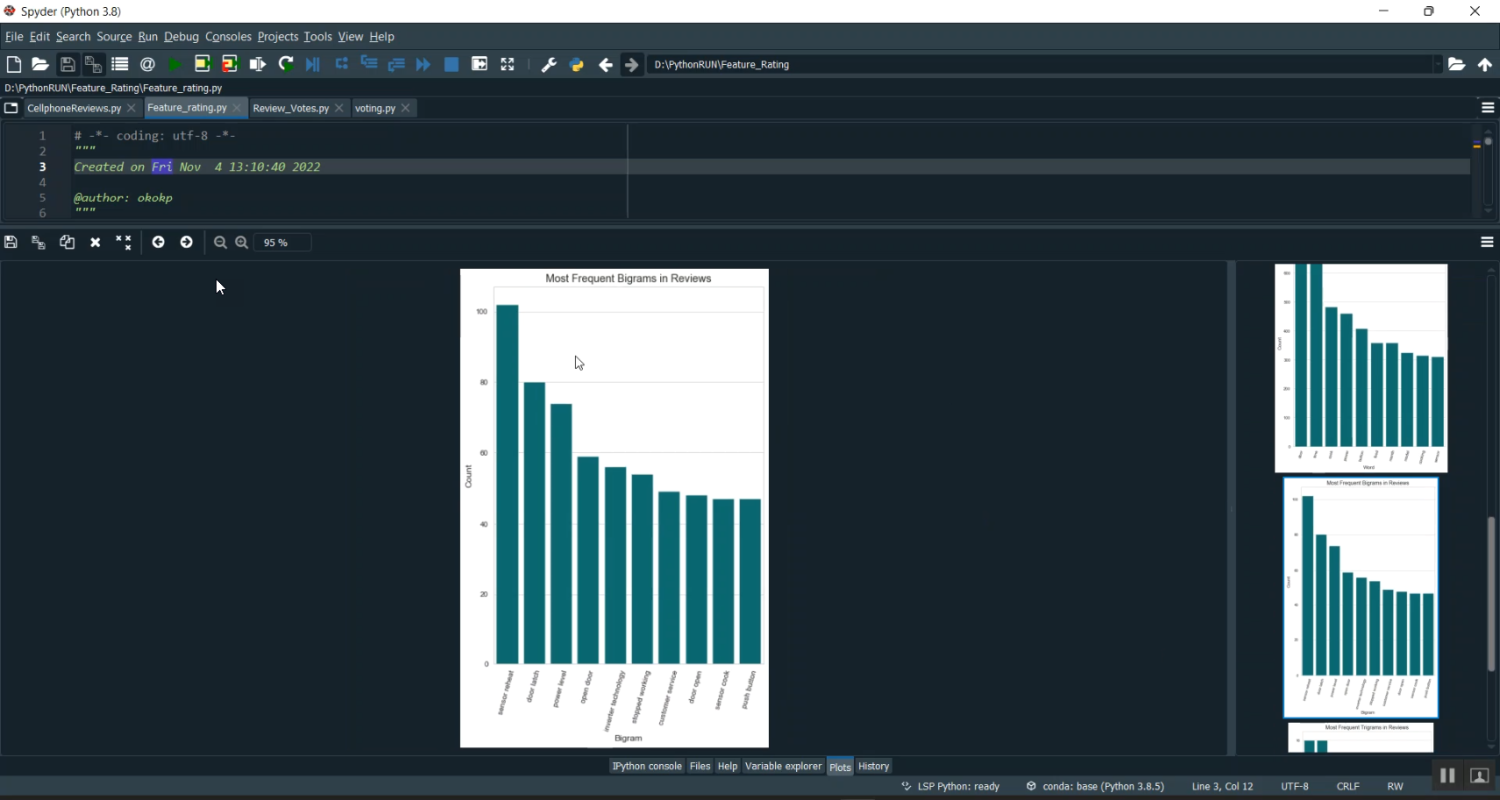Open the plots pane hamburger options menu
Image resolution: width=1500 pixels, height=800 pixels.
pyautogui.click(x=1487, y=243)
